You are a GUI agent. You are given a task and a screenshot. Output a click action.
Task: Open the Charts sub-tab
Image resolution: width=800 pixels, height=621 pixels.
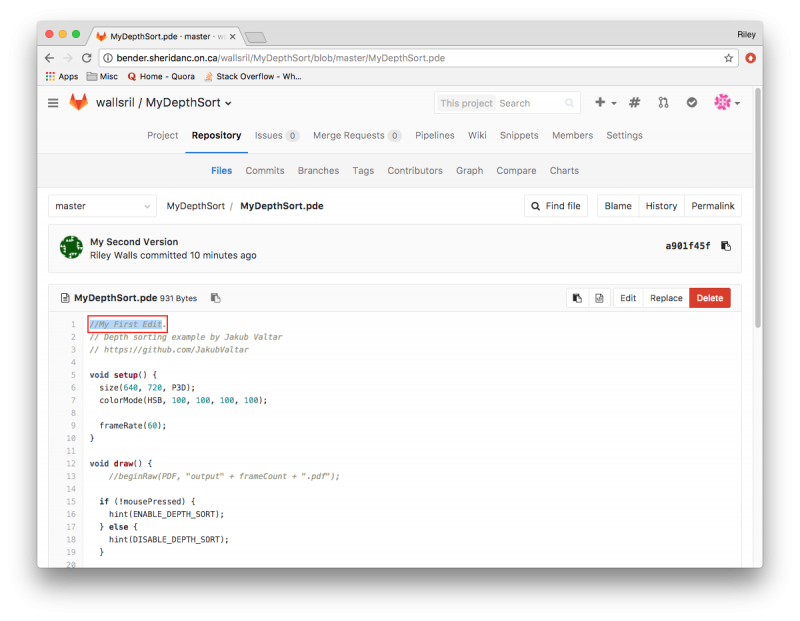(564, 171)
